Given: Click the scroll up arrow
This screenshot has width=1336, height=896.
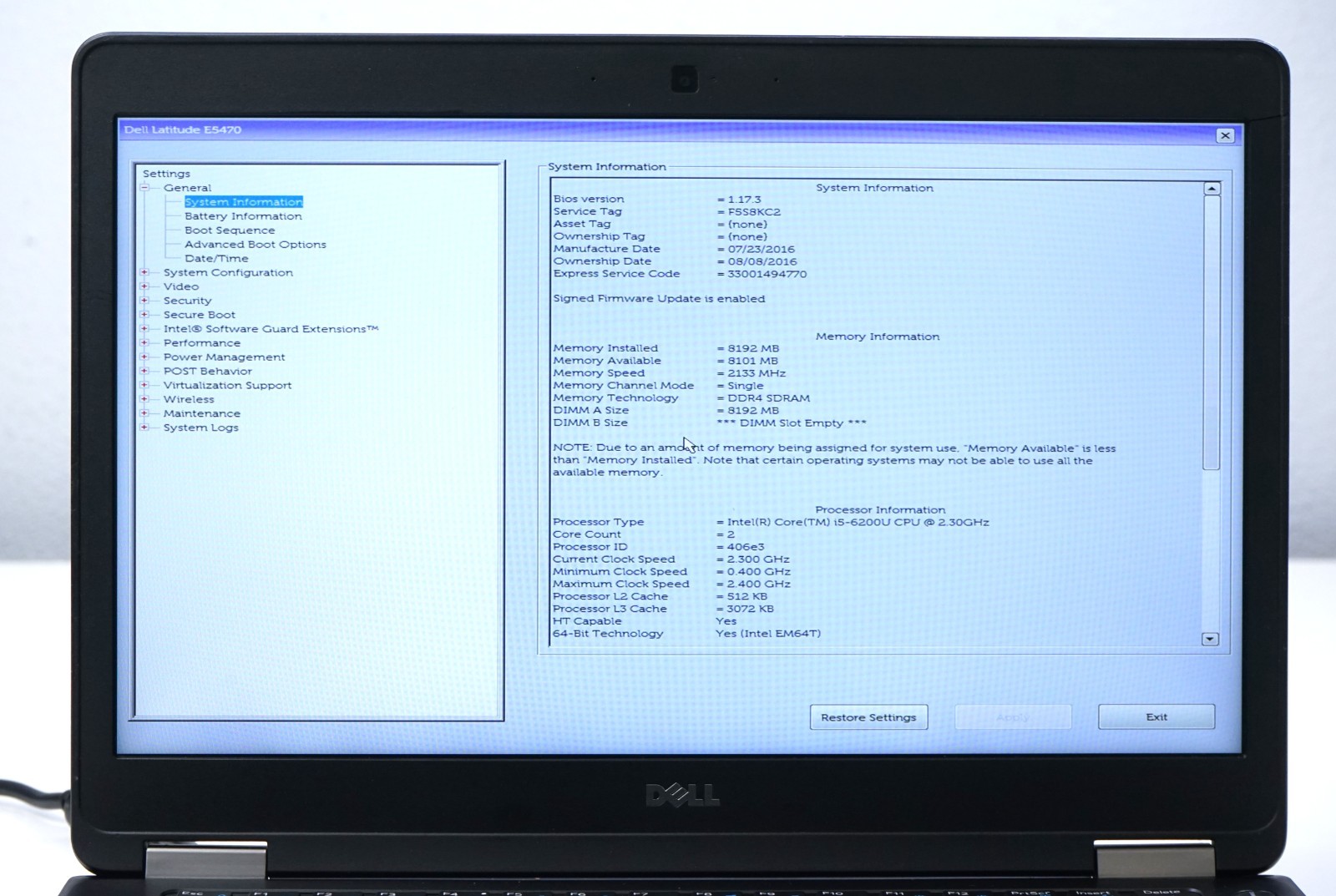Looking at the screenshot, I should coord(1212,189).
